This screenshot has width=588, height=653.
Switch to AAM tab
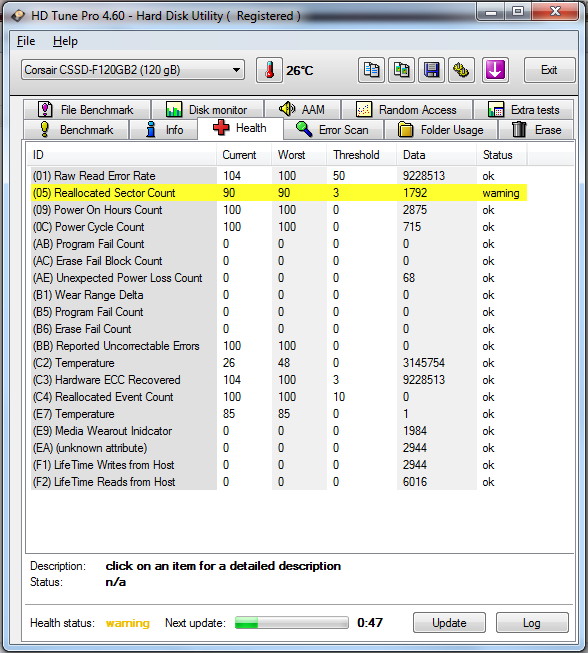302,110
